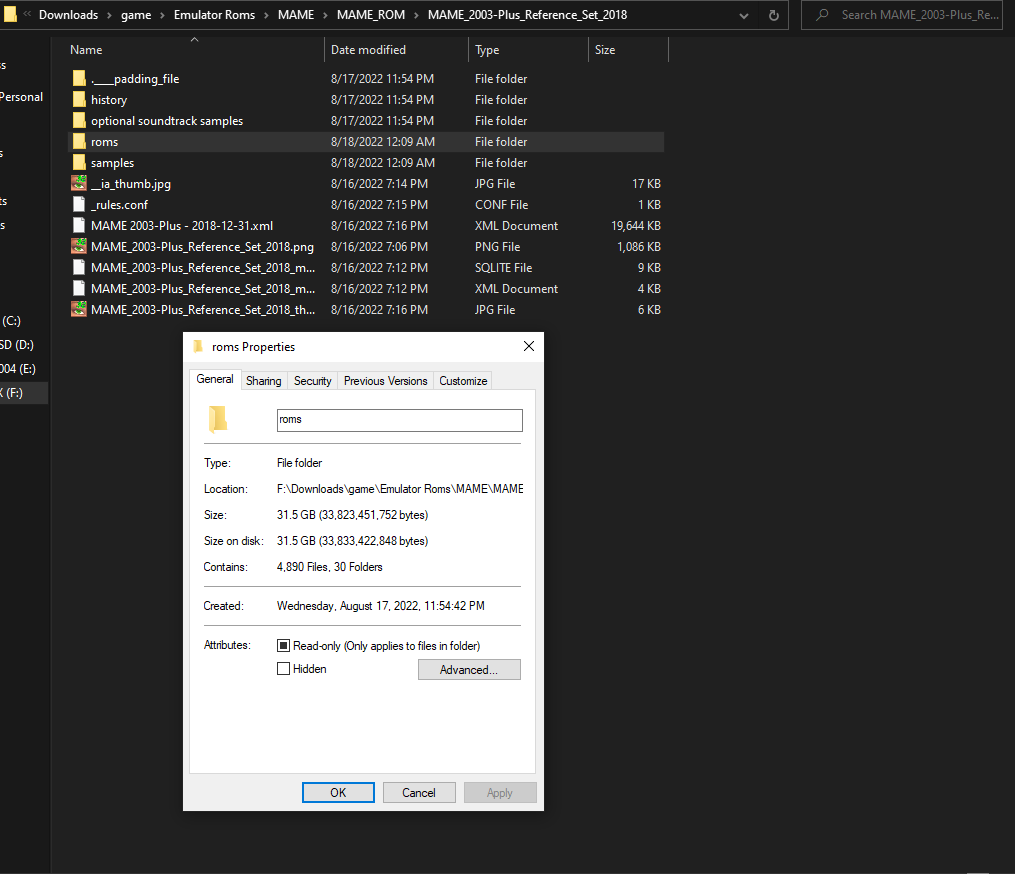Click the 19,644 KB size value
Screen dimensions: 1015x874
[636, 225]
